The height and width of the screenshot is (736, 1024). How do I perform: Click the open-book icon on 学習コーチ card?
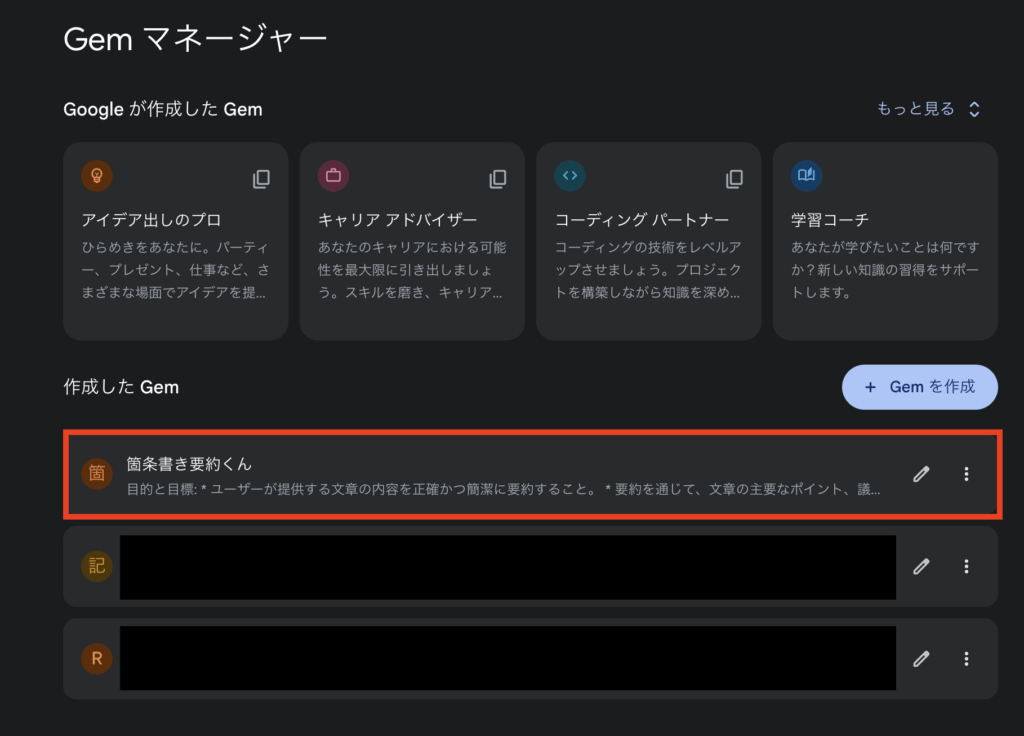pos(807,176)
